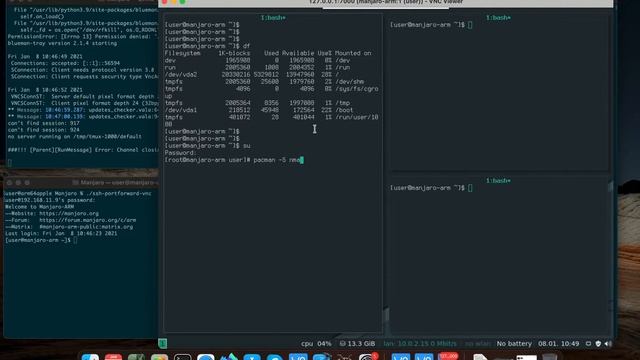Click the 'su' command line
640x360 pixels.
[207, 146]
